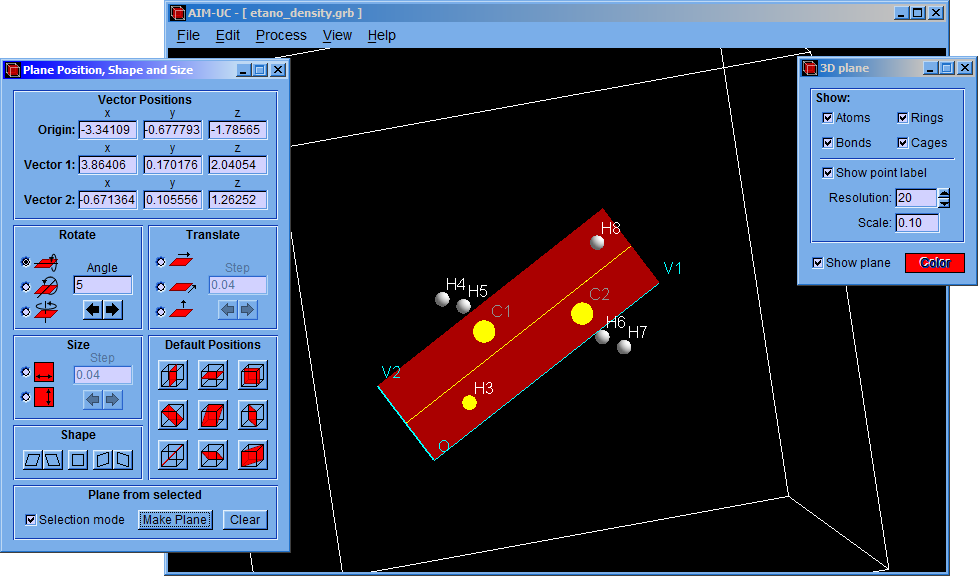Screen dimensions: 978x576
Task: Click the rotate right arrow button
Action: pos(112,310)
